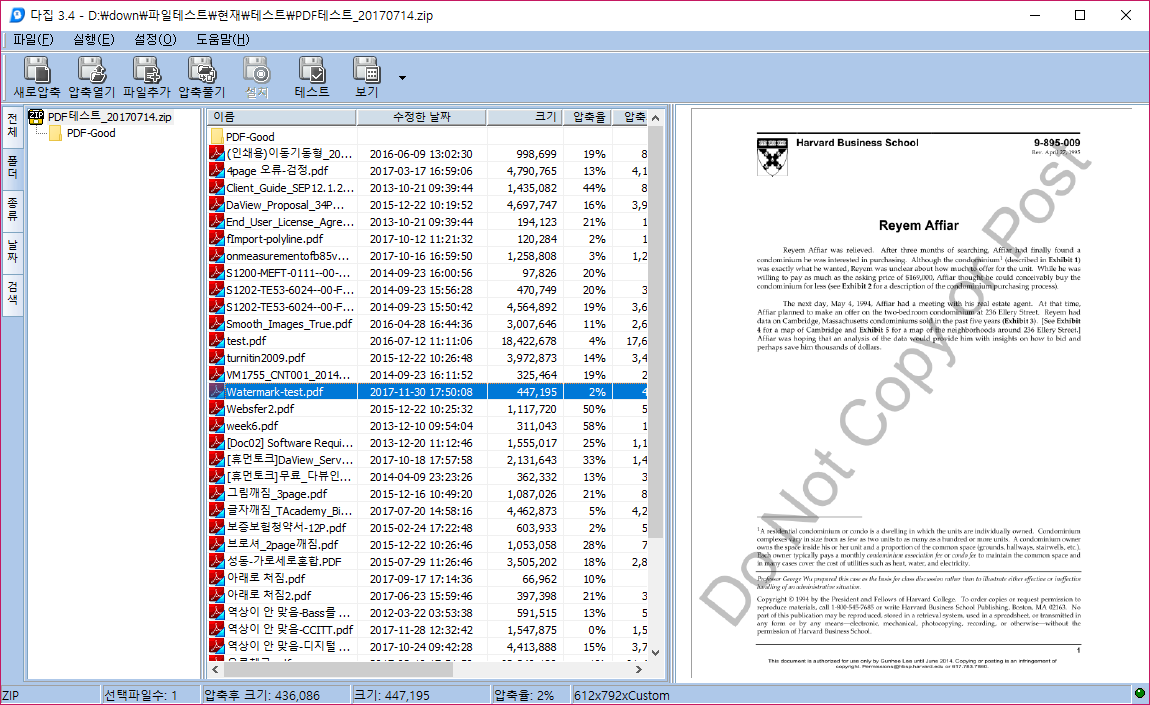1150x705 pixels.
Task: Click the green status indicator in the status bar
Action: (1139, 694)
